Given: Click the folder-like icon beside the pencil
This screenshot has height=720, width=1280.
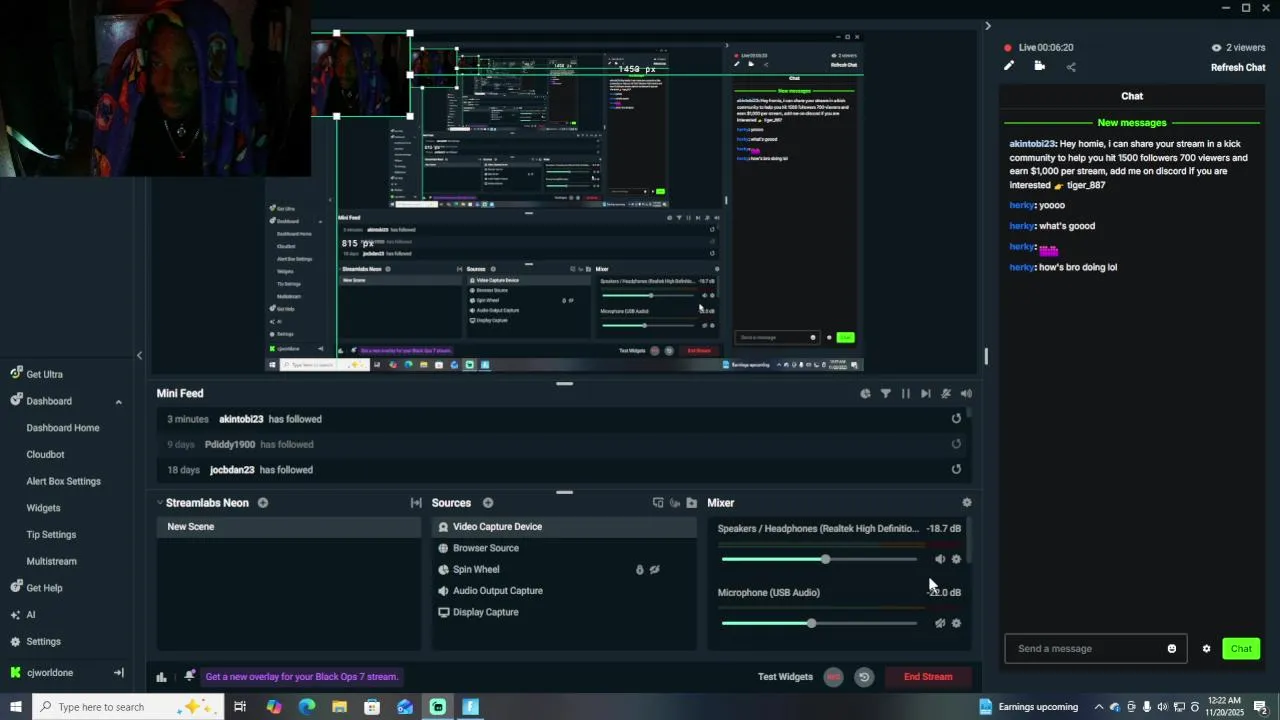Looking at the screenshot, I should [x=1040, y=66].
